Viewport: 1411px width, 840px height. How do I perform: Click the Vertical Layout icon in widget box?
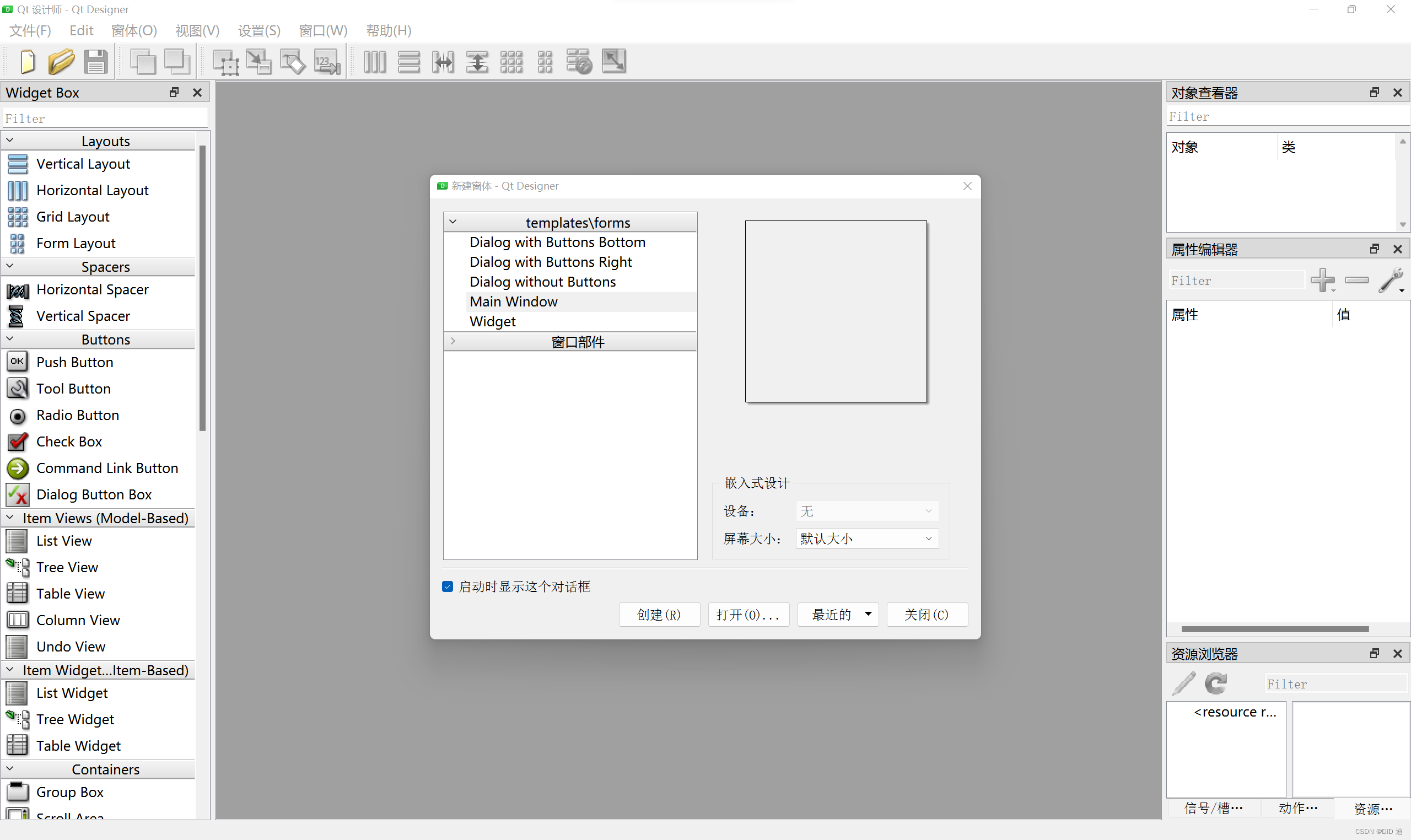coord(18,164)
